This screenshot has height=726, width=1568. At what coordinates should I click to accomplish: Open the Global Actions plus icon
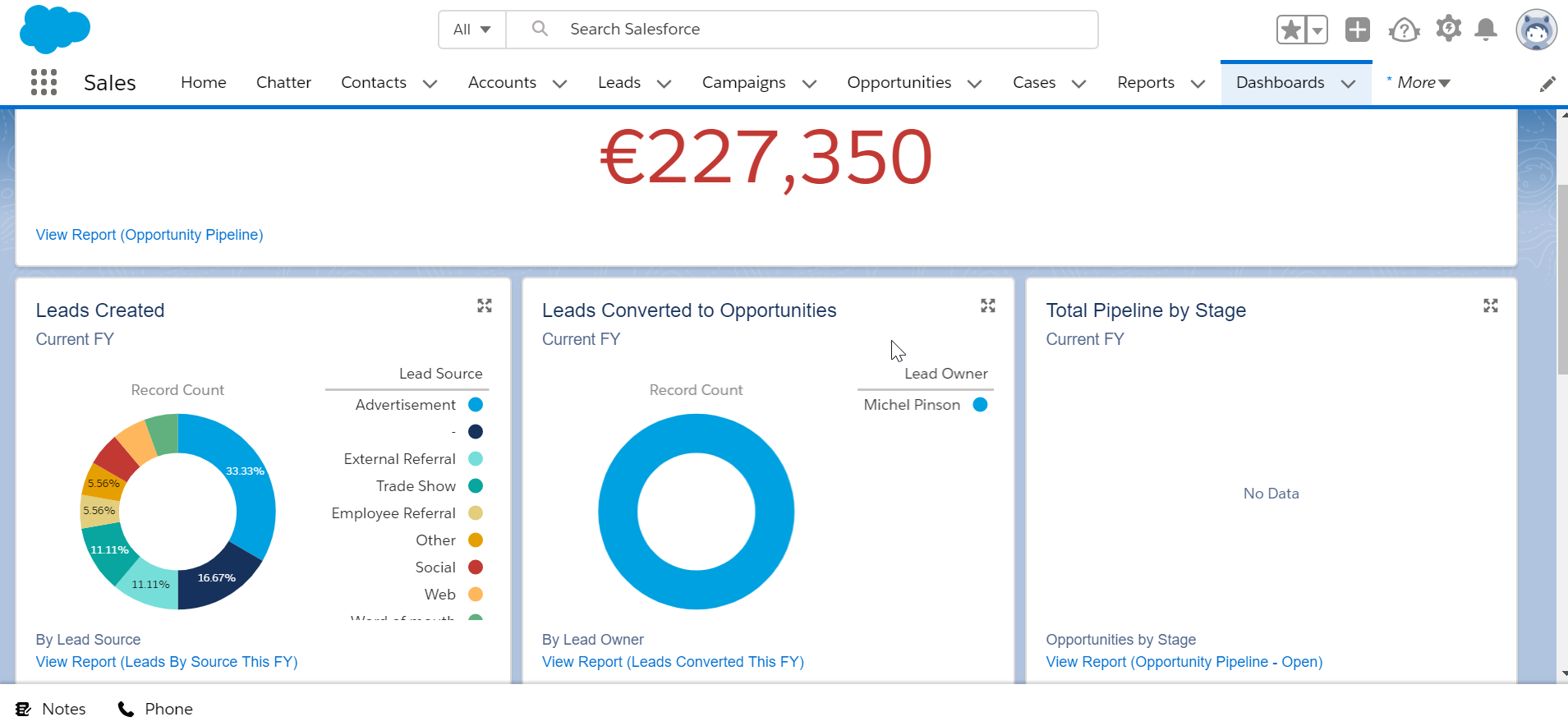(x=1357, y=30)
